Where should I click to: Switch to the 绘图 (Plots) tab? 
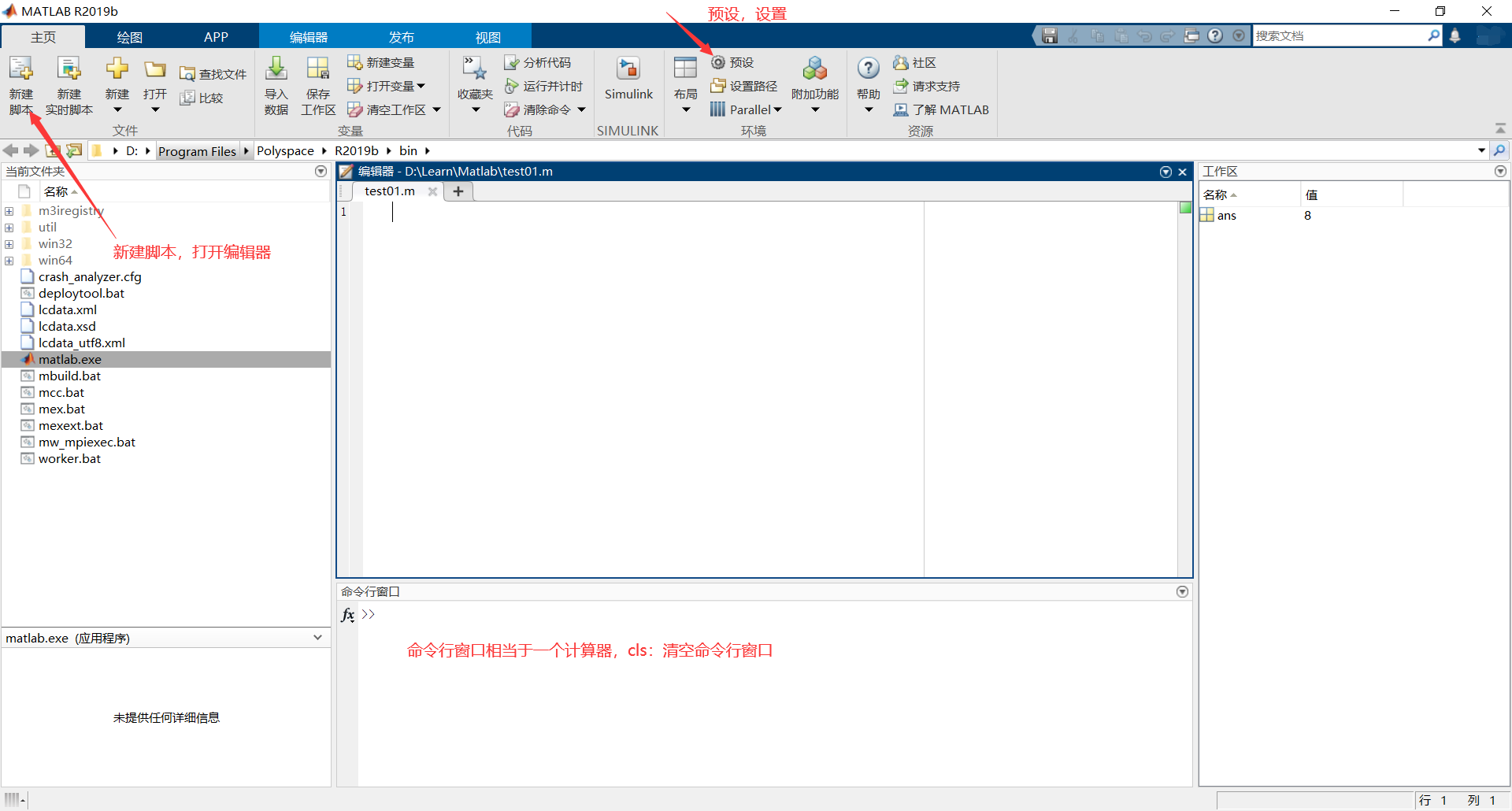click(x=129, y=37)
